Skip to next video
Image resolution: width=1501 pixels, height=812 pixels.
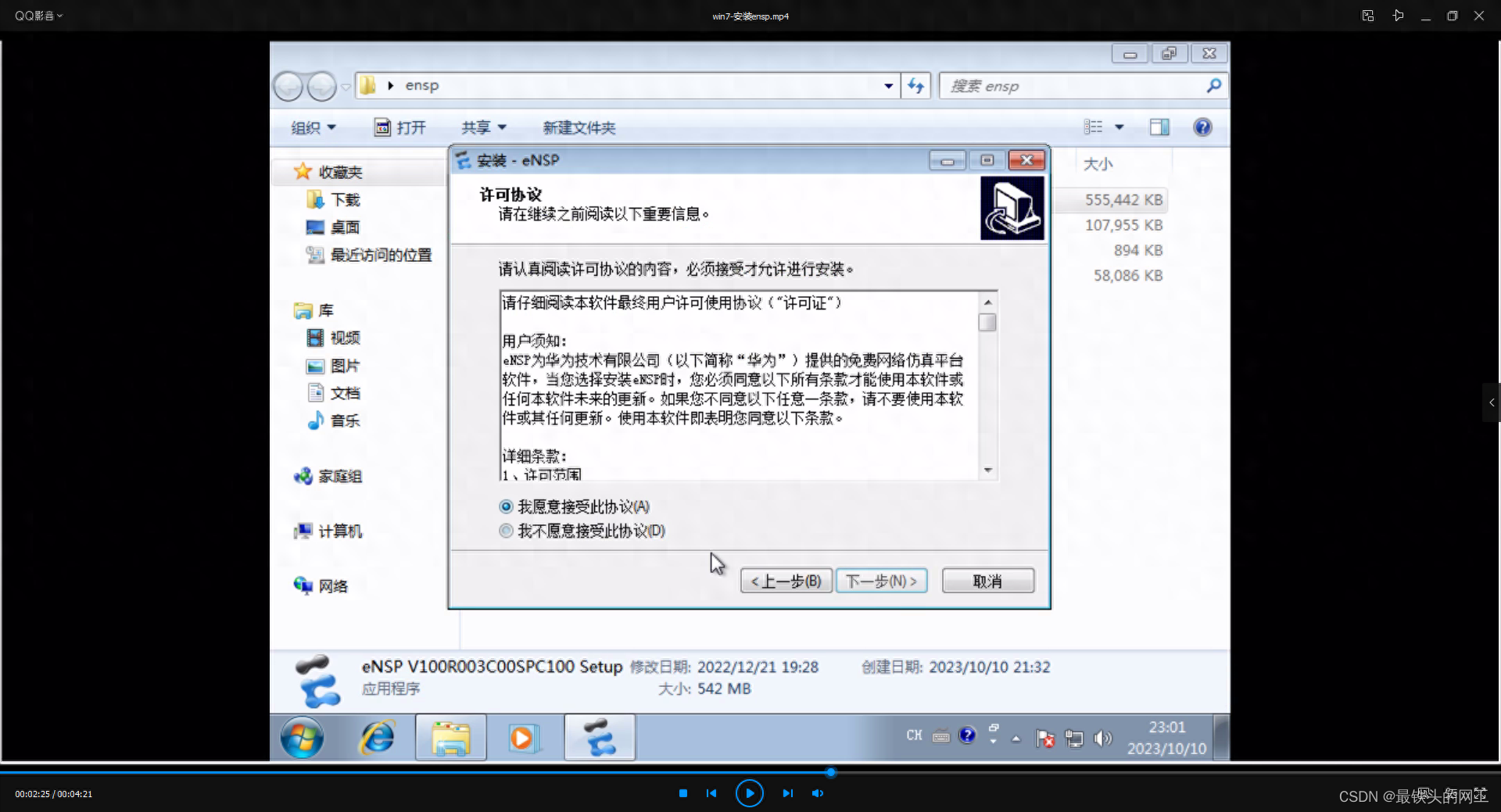click(787, 793)
